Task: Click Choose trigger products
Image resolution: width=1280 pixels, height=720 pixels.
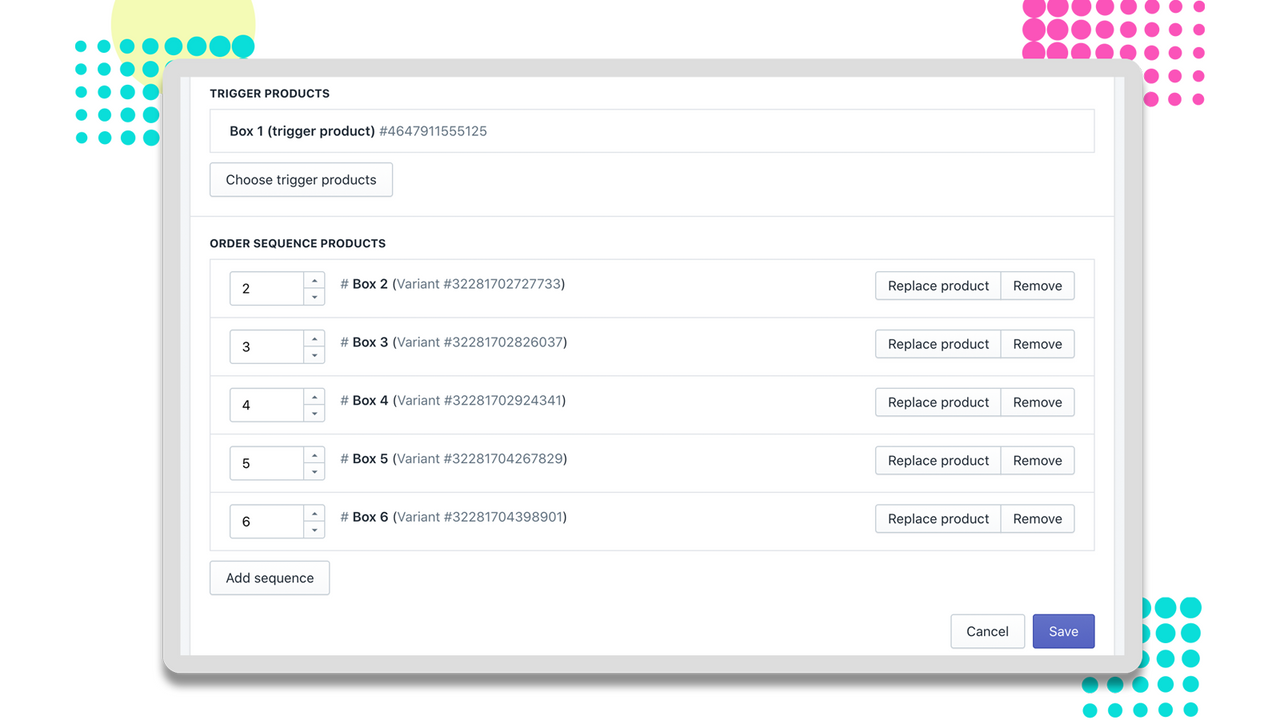Action: 300,179
